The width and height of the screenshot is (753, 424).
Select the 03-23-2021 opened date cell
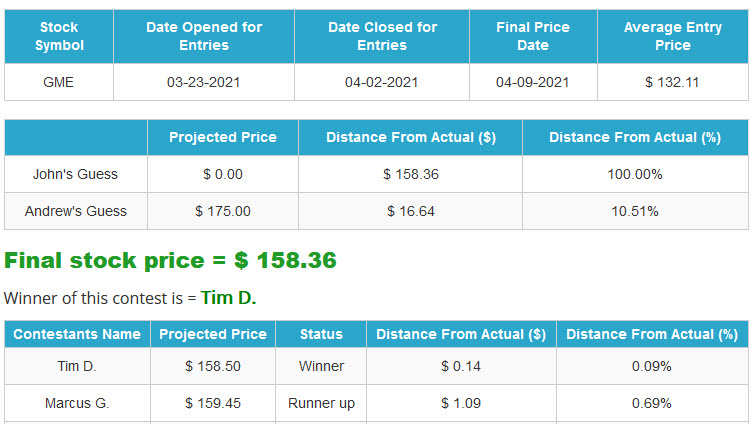(x=204, y=82)
